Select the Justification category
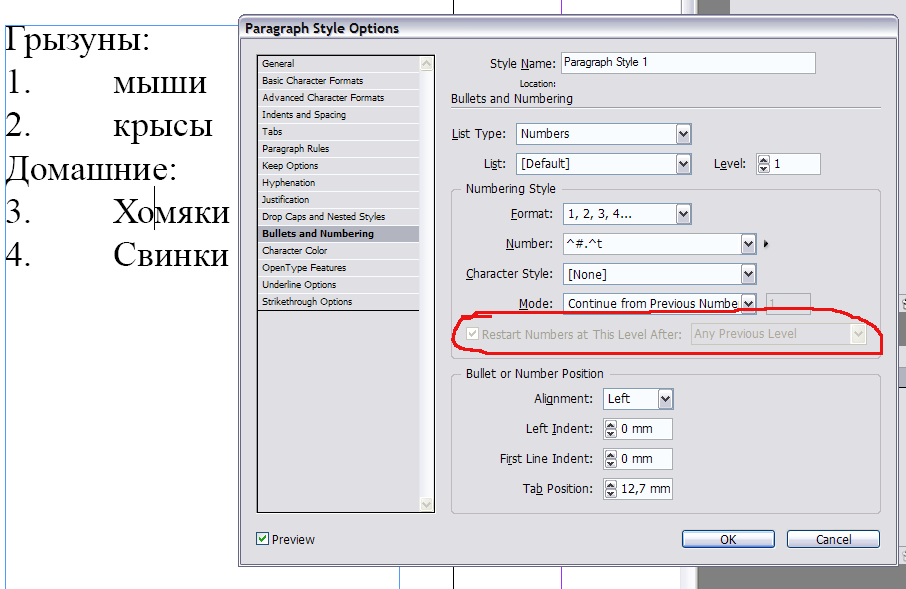The image size is (906, 589). tap(339, 199)
